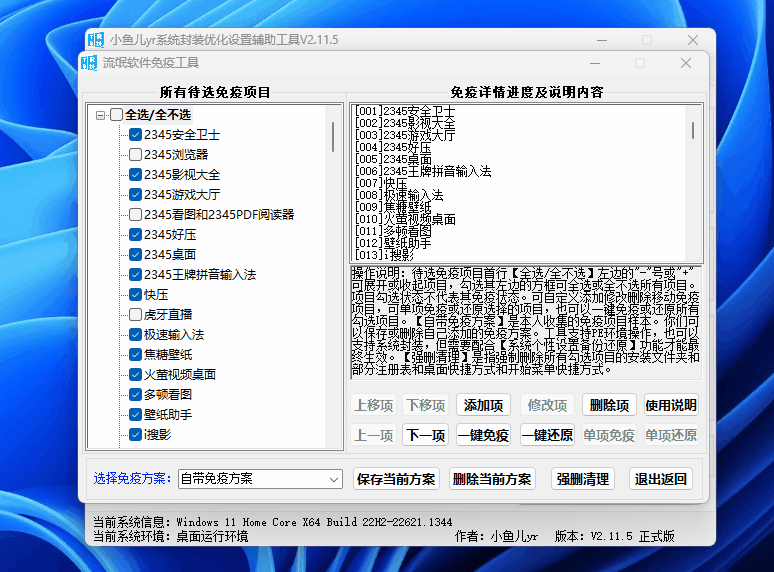Click the 删除项 button
This screenshot has height=572, width=774.
[x=609, y=405]
